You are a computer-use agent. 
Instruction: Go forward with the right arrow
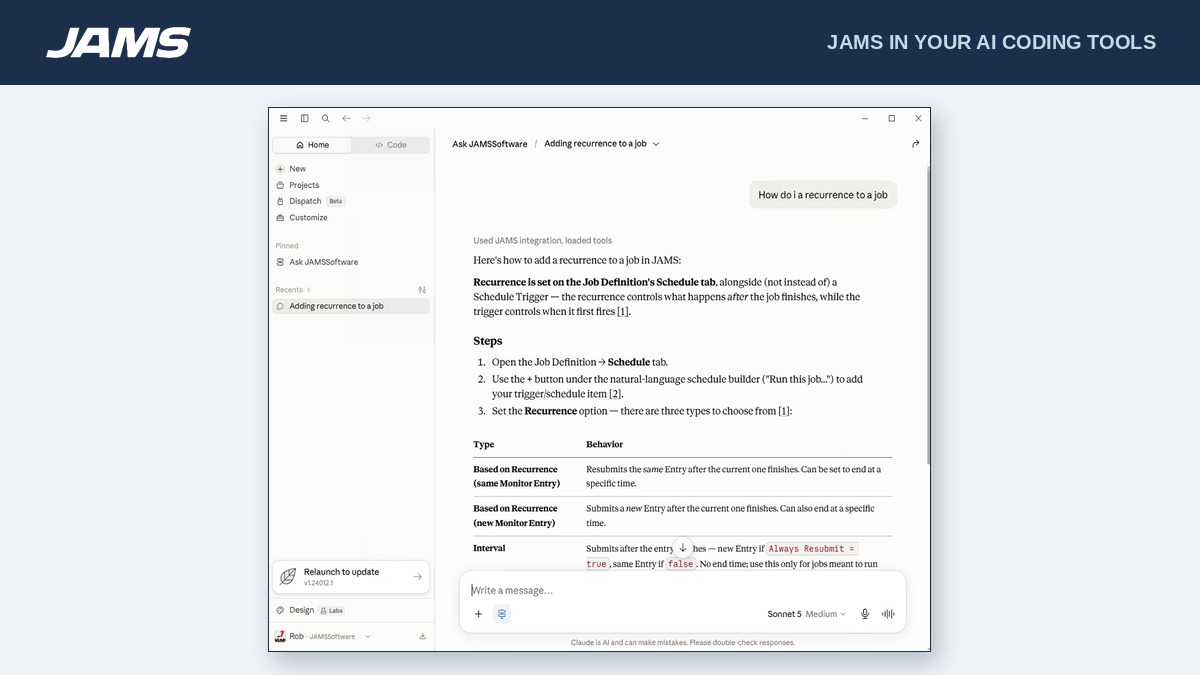tap(367, 118)
